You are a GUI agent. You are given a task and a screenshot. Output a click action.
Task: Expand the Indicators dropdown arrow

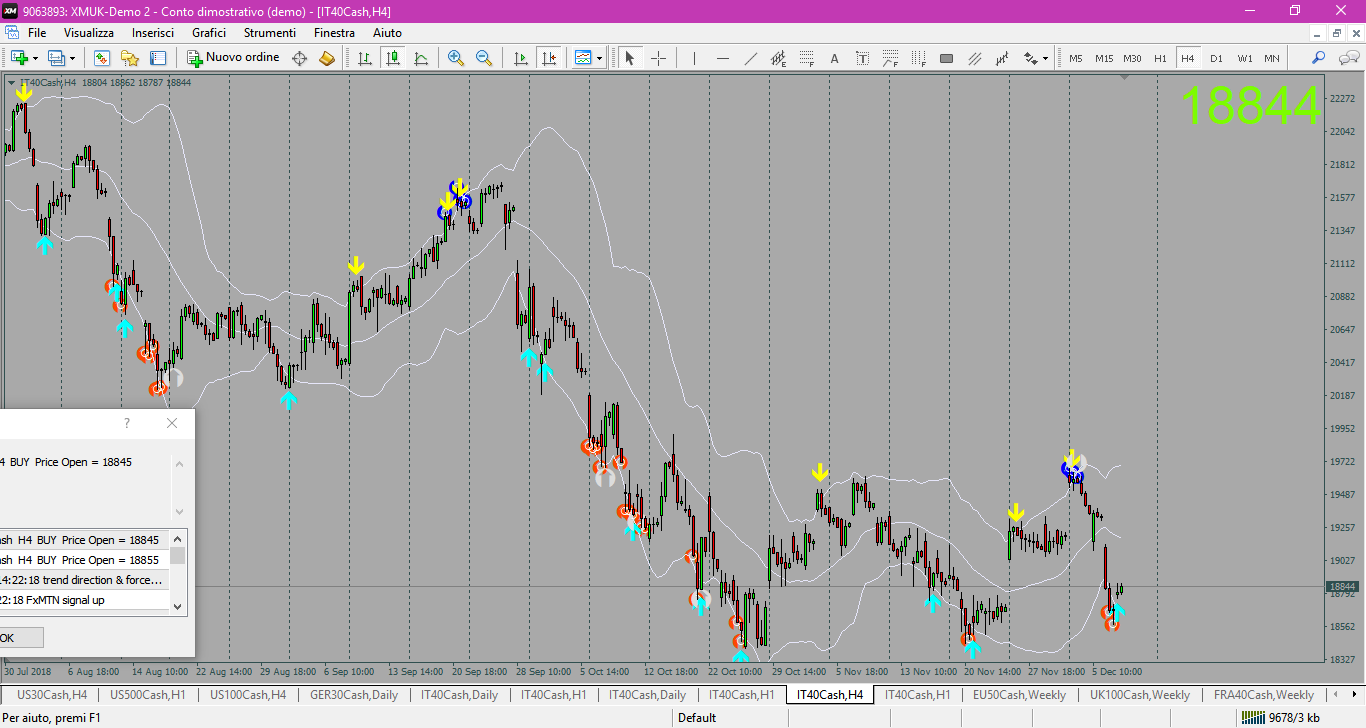pyautogui.click(x=600, y=58)
